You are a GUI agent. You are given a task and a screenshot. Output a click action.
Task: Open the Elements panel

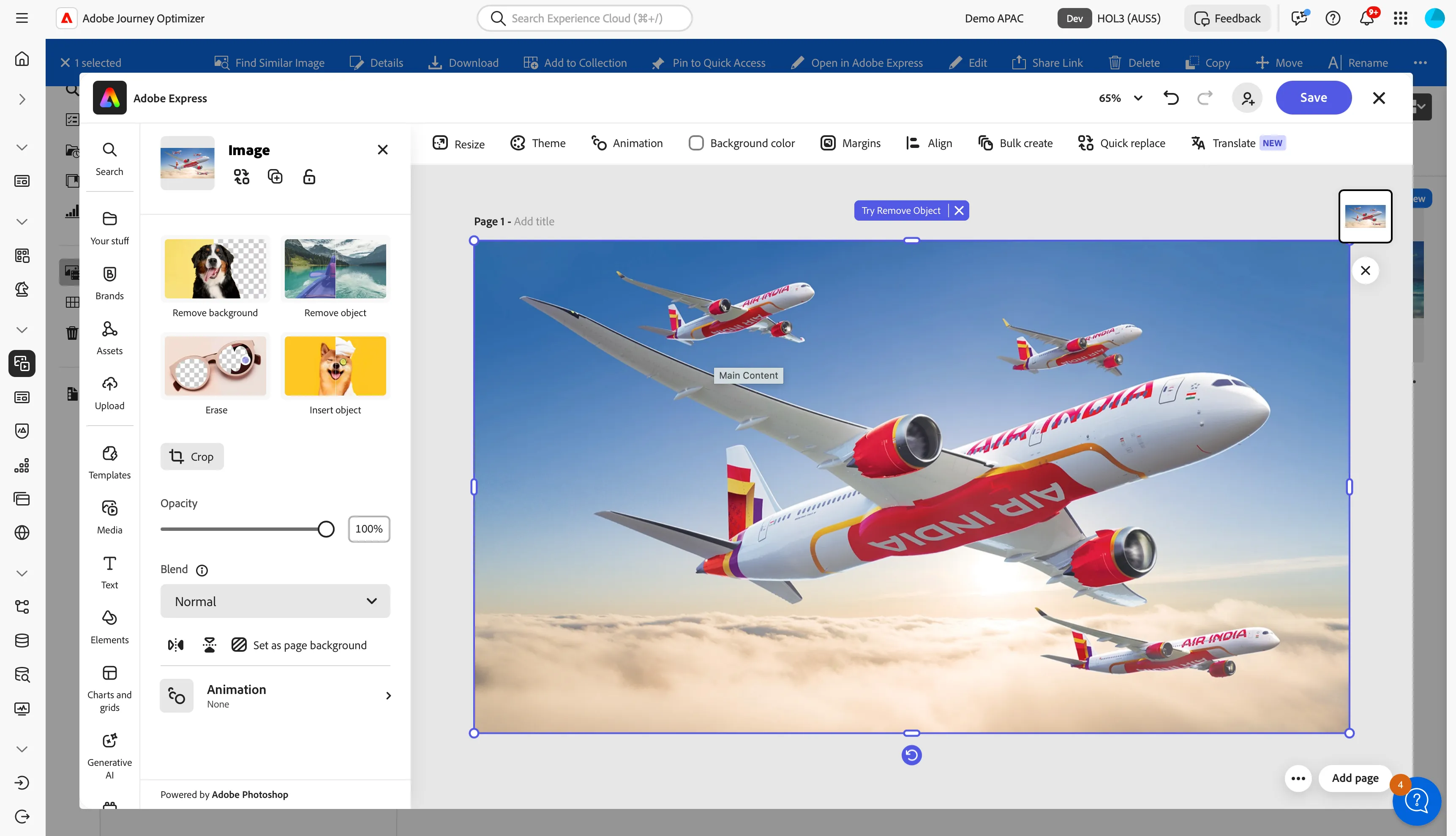(109, 628)
